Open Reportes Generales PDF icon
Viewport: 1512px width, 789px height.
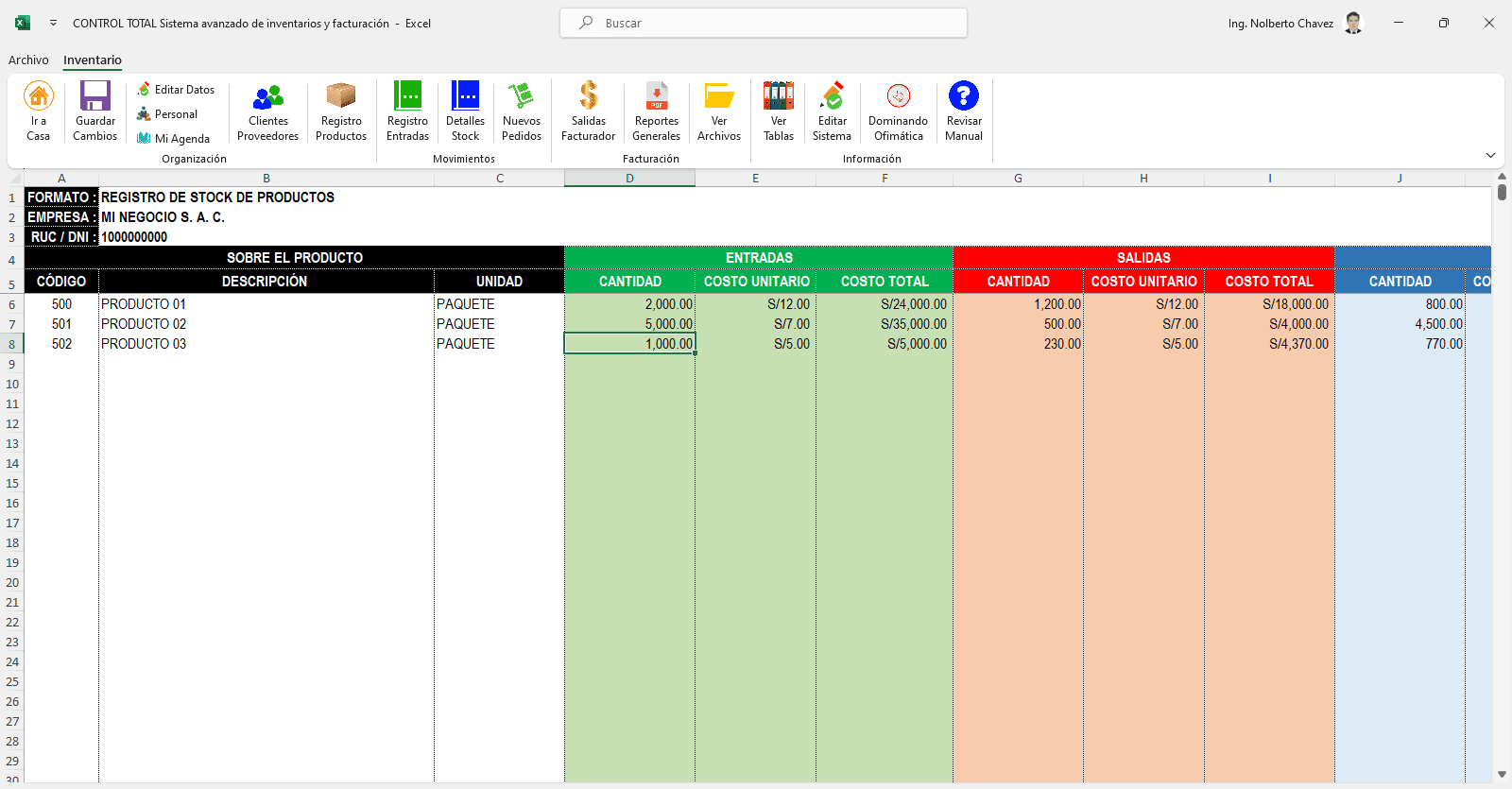click(657, 95)
